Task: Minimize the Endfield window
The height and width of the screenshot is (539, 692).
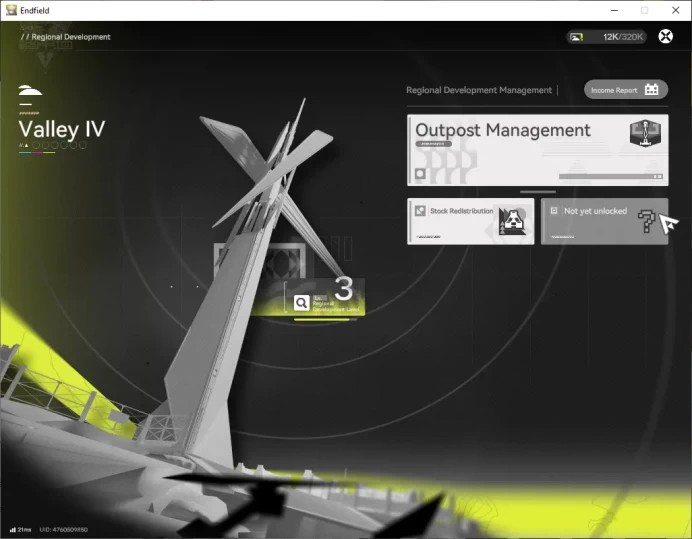Action: (x=614, y=10)
